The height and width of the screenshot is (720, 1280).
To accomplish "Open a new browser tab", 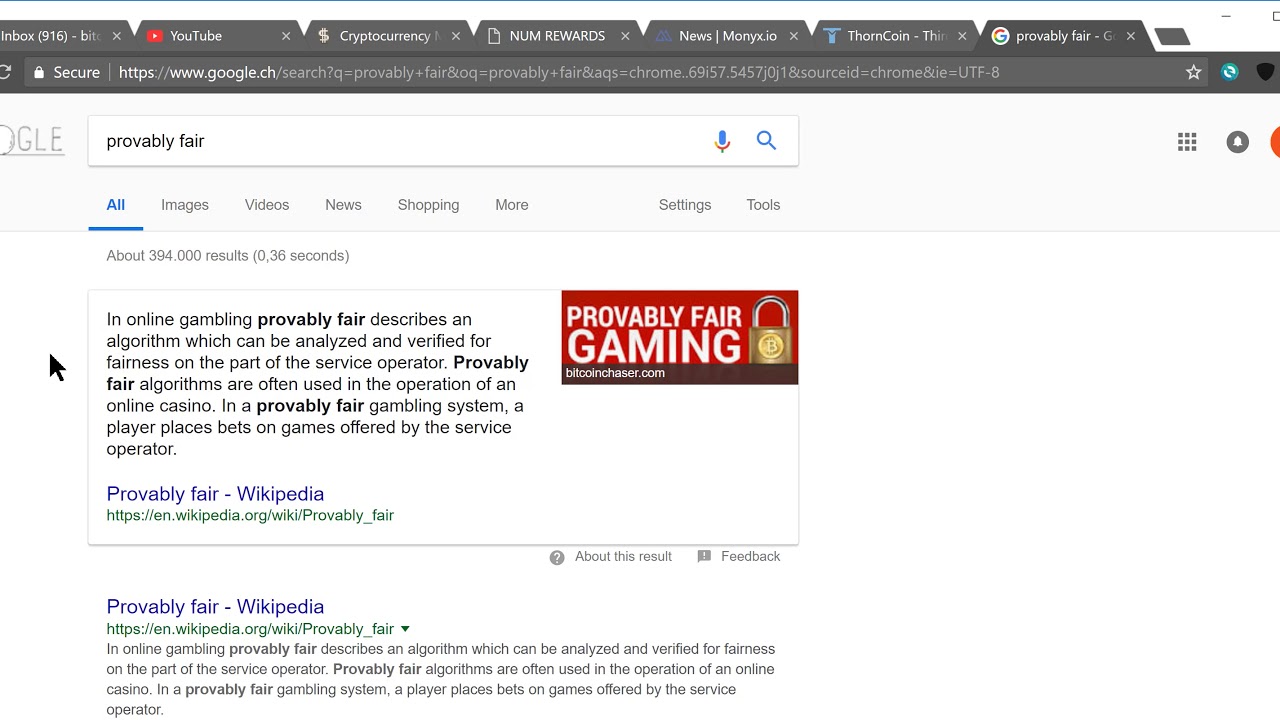I will [1172, 37].
